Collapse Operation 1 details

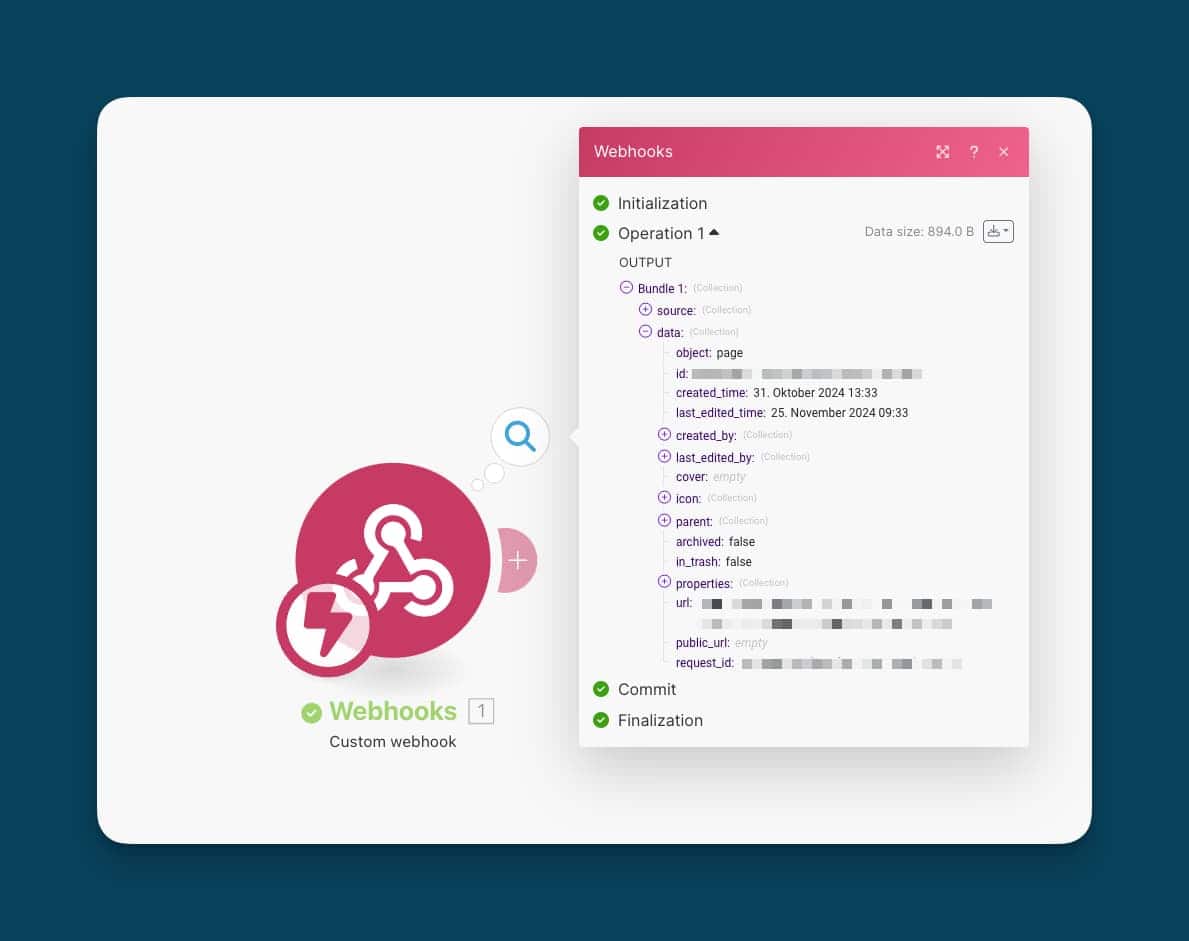click(714, 233)
